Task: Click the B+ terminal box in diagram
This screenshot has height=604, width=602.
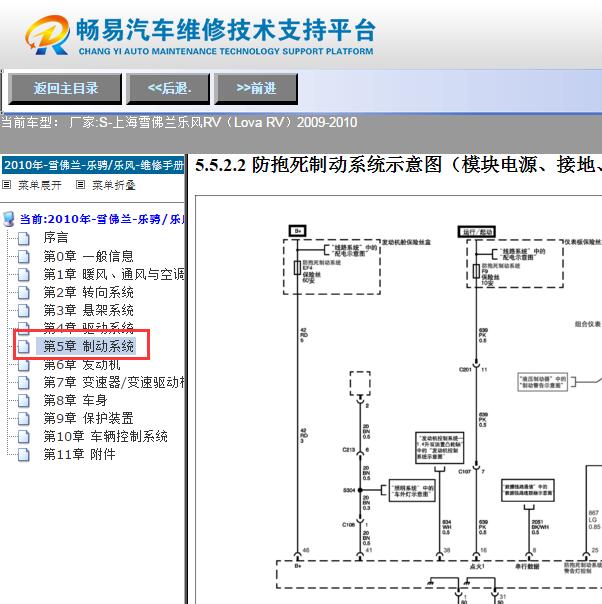Action: click(x=297, y=231)
